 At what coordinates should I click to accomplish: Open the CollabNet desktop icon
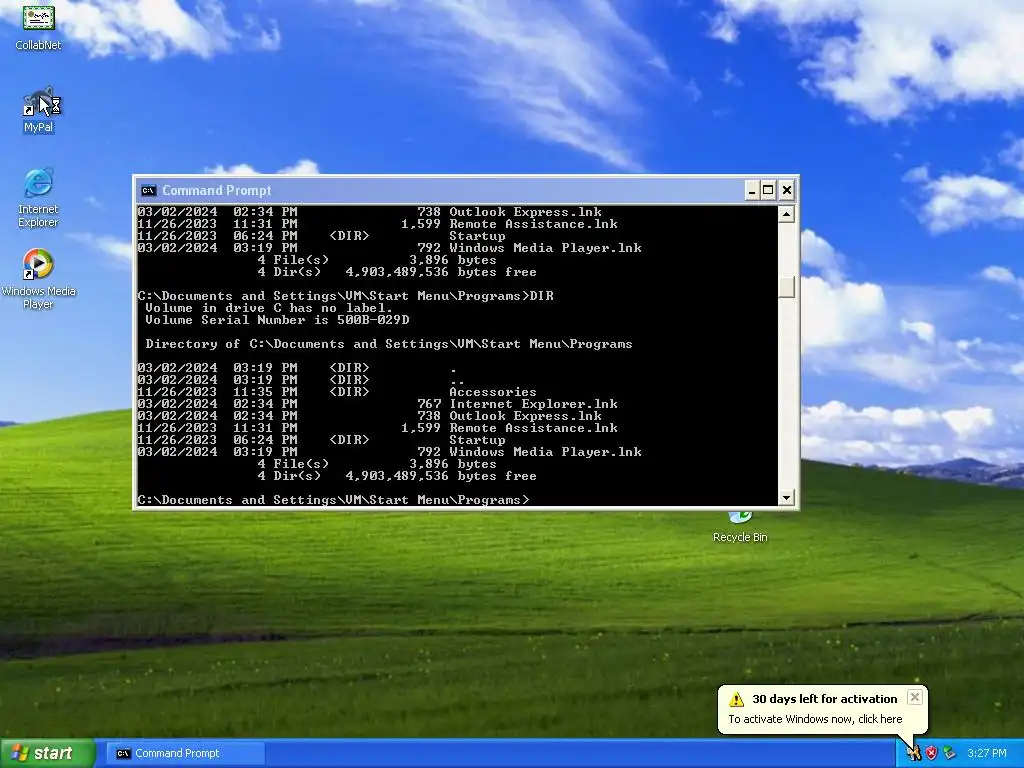pos(39,27)
